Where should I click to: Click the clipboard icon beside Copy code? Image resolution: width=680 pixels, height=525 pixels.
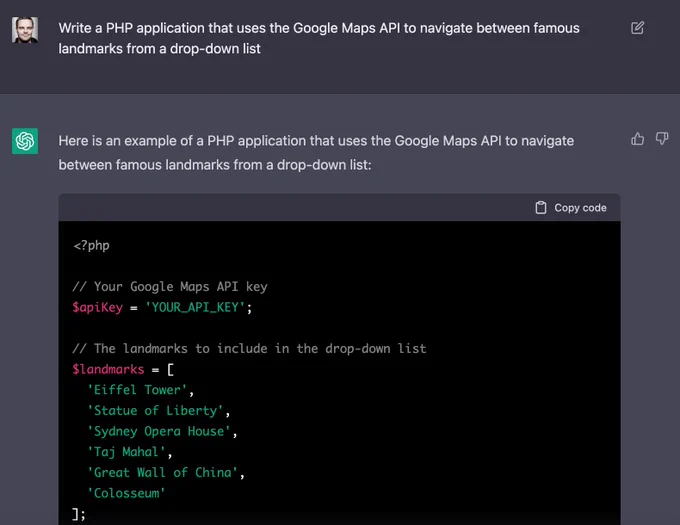pos(541,208)
